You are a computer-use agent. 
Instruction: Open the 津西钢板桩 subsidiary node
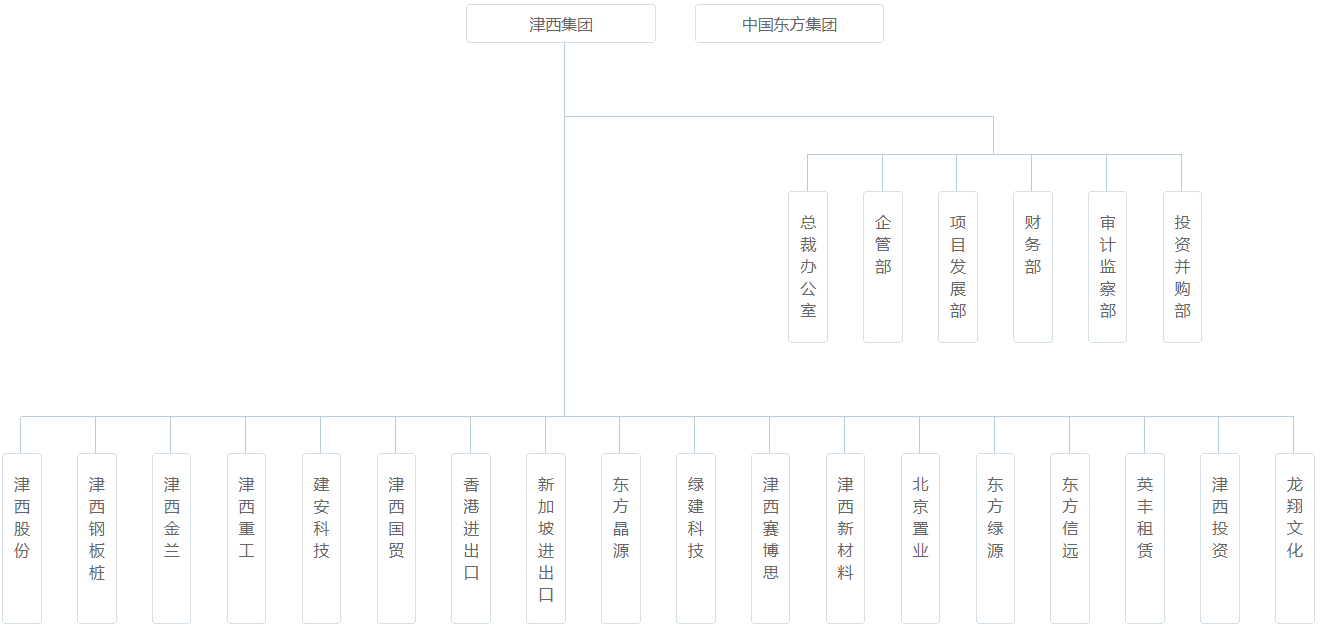point(97,538)
